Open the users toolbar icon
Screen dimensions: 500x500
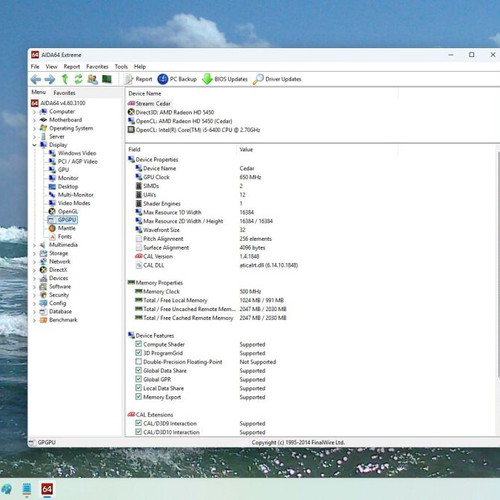click(92, 79)
